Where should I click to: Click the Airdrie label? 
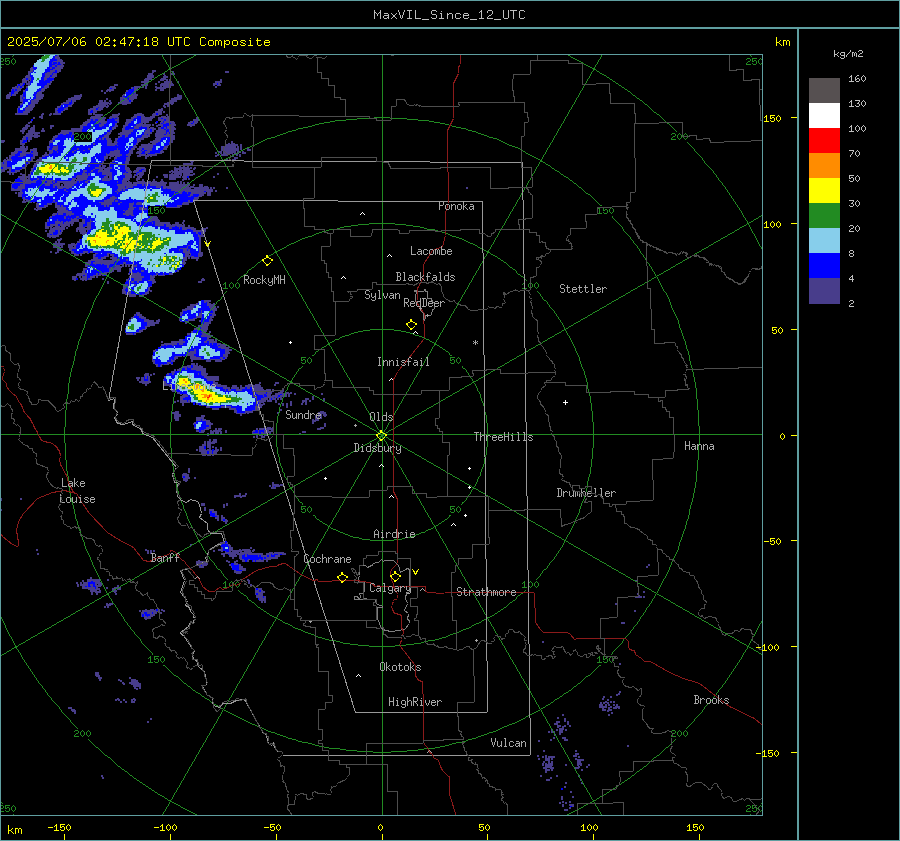(x=394, y=534)
